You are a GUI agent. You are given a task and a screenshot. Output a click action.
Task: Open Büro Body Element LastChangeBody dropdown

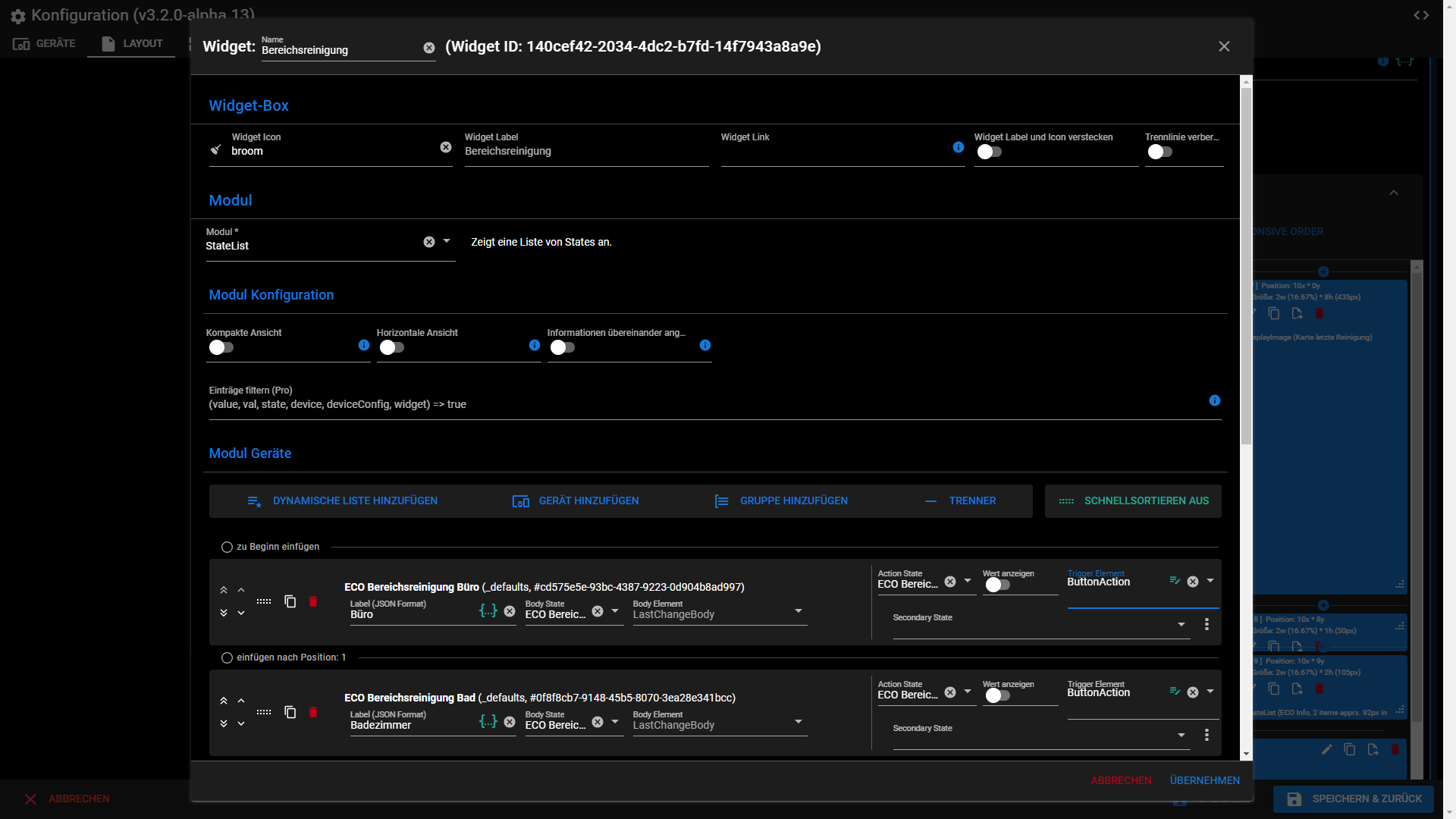click(799, 610)
